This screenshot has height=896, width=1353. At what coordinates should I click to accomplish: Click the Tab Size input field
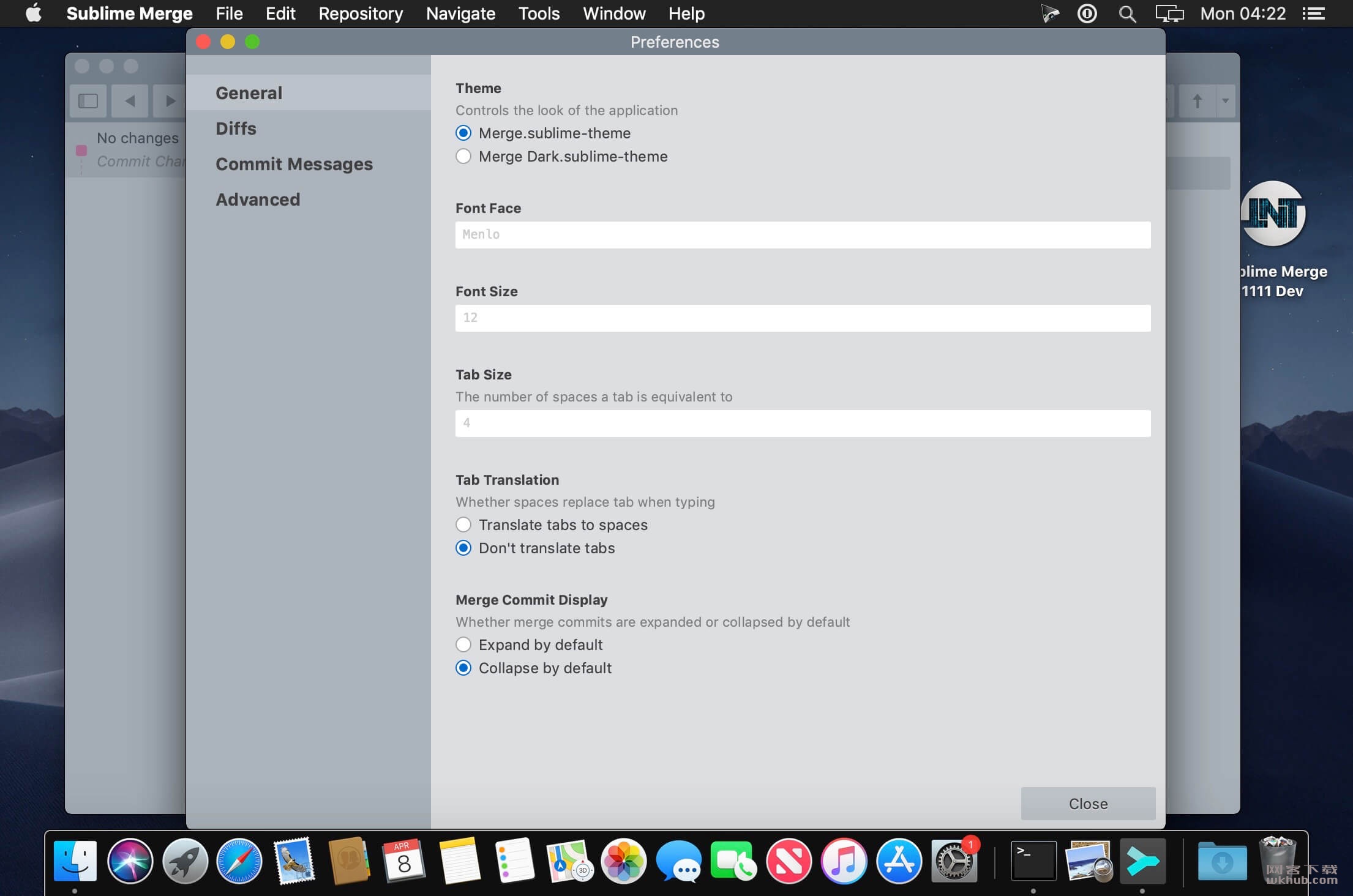point(803,423)
